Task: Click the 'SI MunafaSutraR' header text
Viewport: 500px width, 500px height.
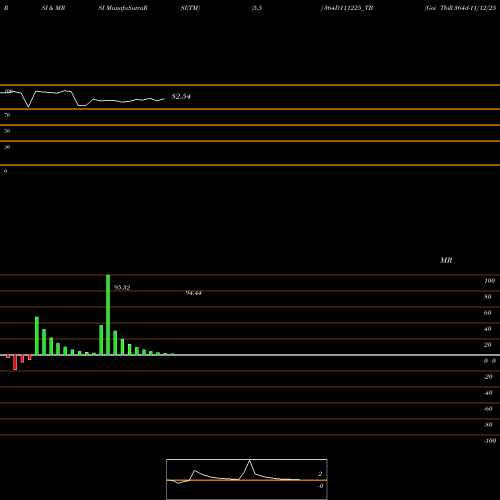Action: pos(123,8)
